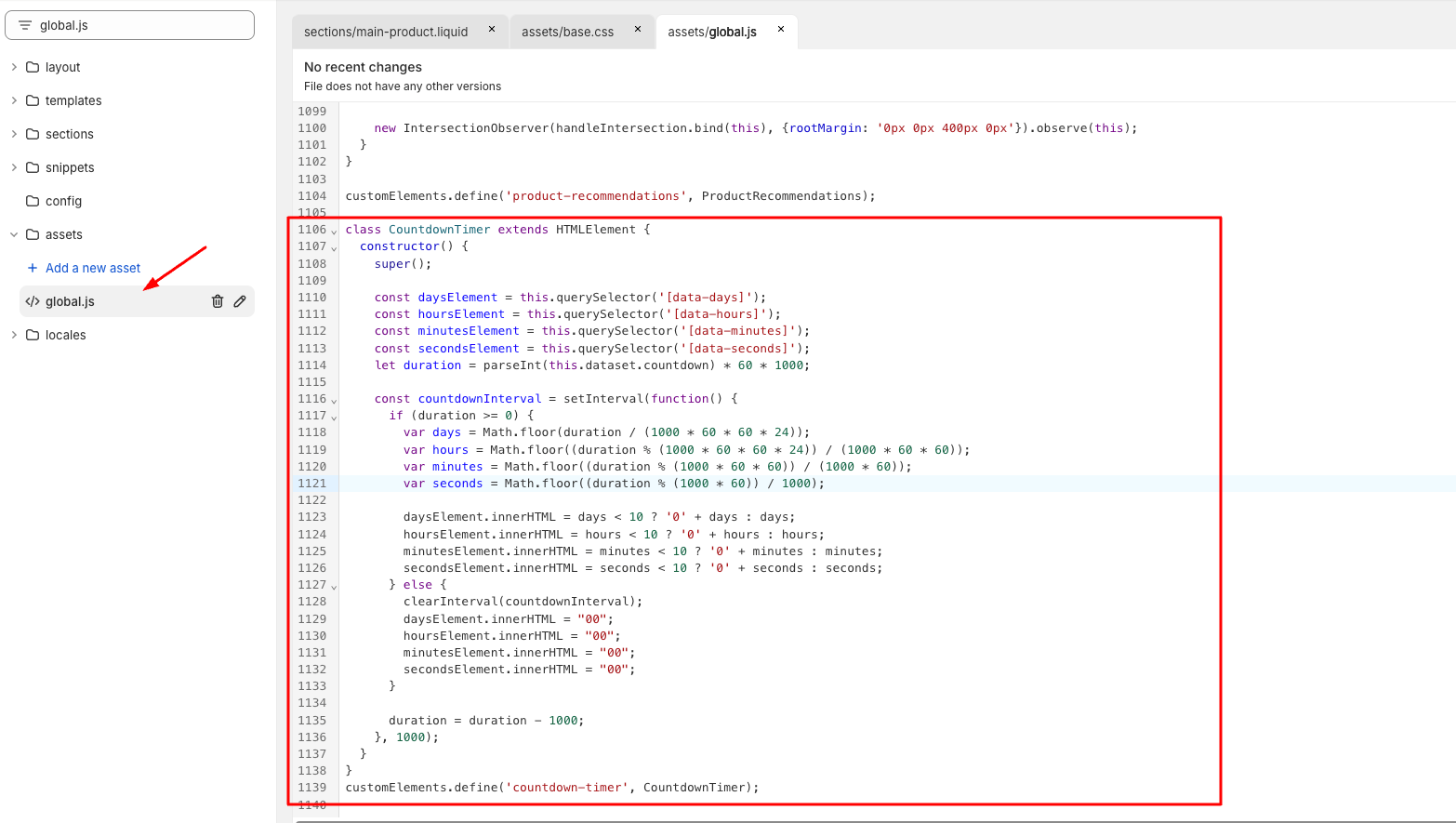Click the assets folder icon
The width and height of the screenshot is (1456, 823).
(x=33, y=234)
